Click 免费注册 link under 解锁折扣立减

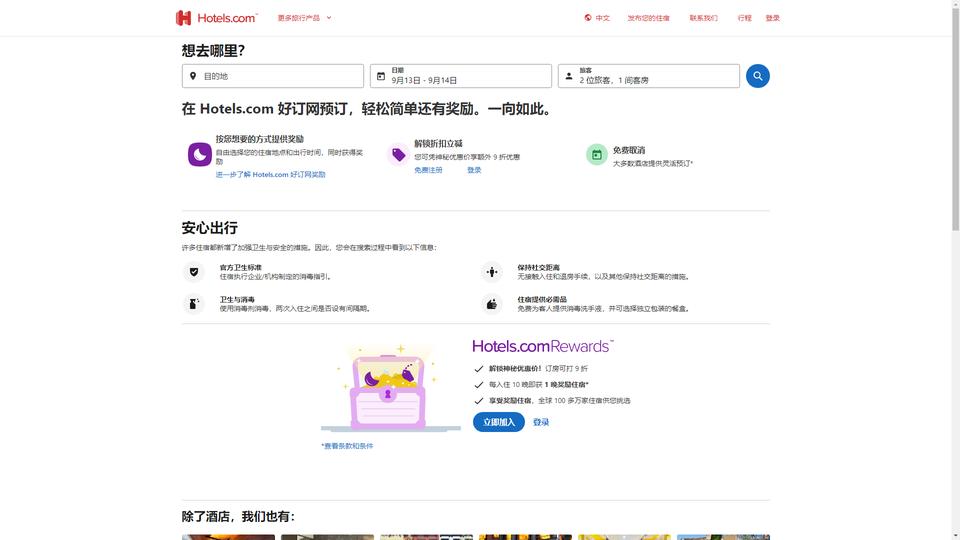(428, 170)
